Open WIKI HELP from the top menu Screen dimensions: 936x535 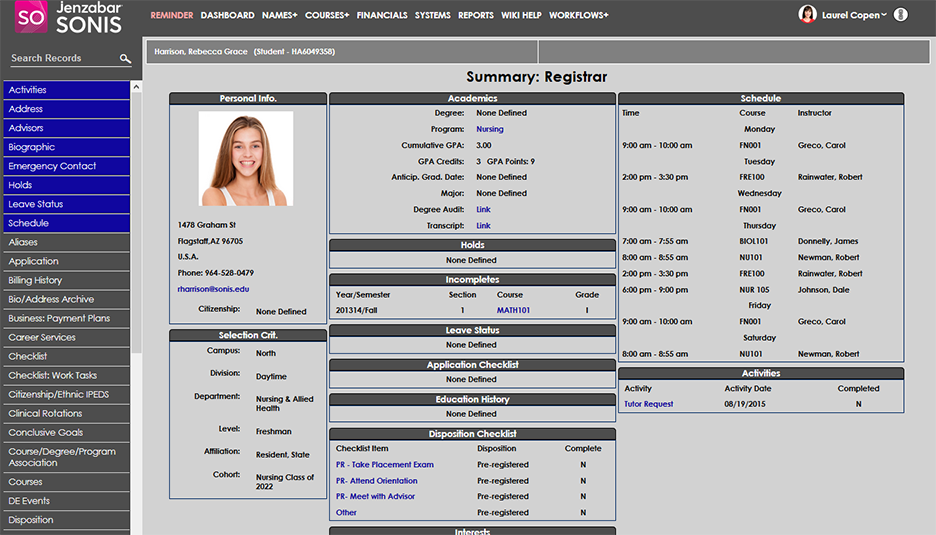(521, 16)
